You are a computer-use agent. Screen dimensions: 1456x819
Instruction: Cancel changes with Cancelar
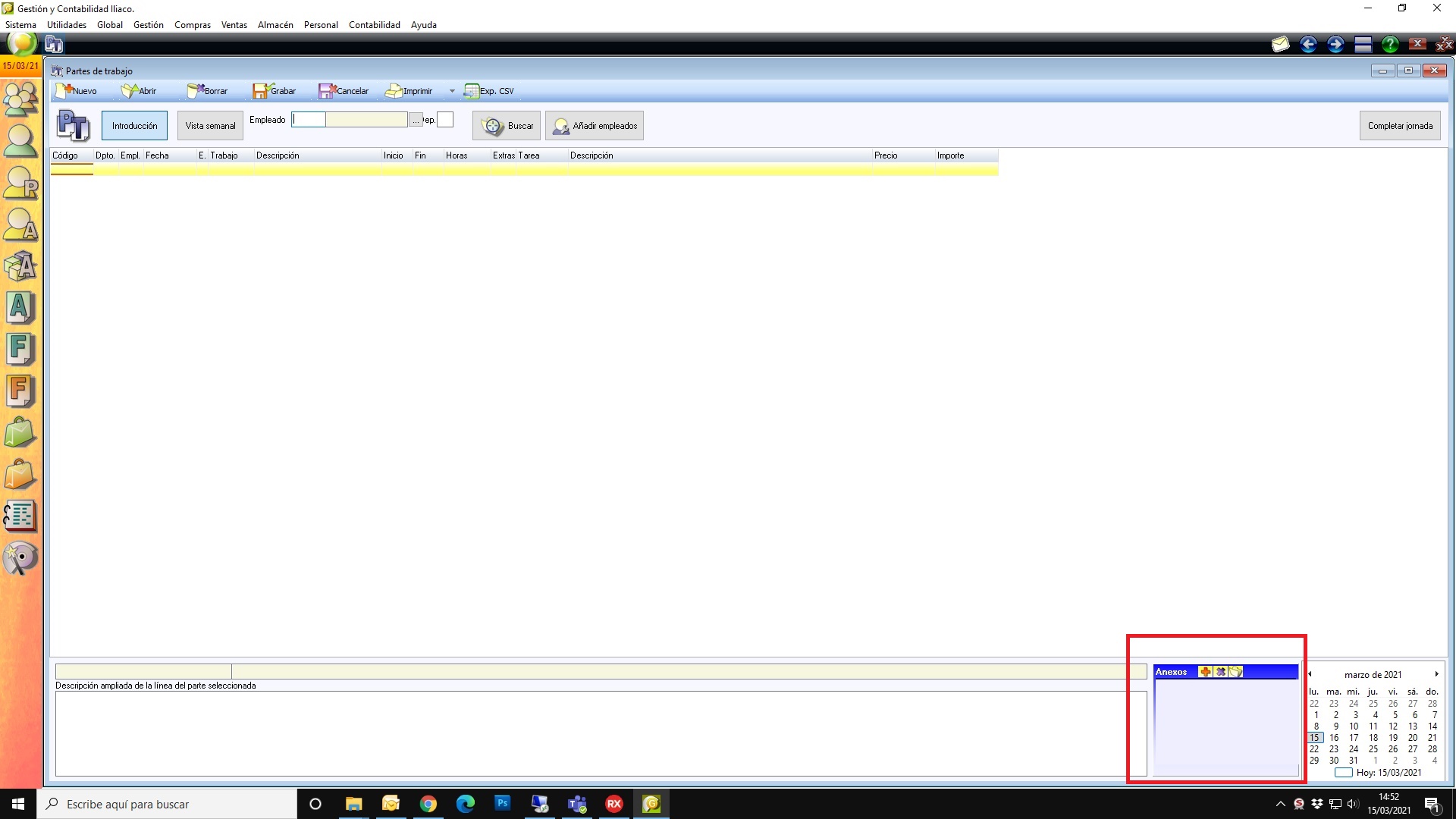point(344,91)
